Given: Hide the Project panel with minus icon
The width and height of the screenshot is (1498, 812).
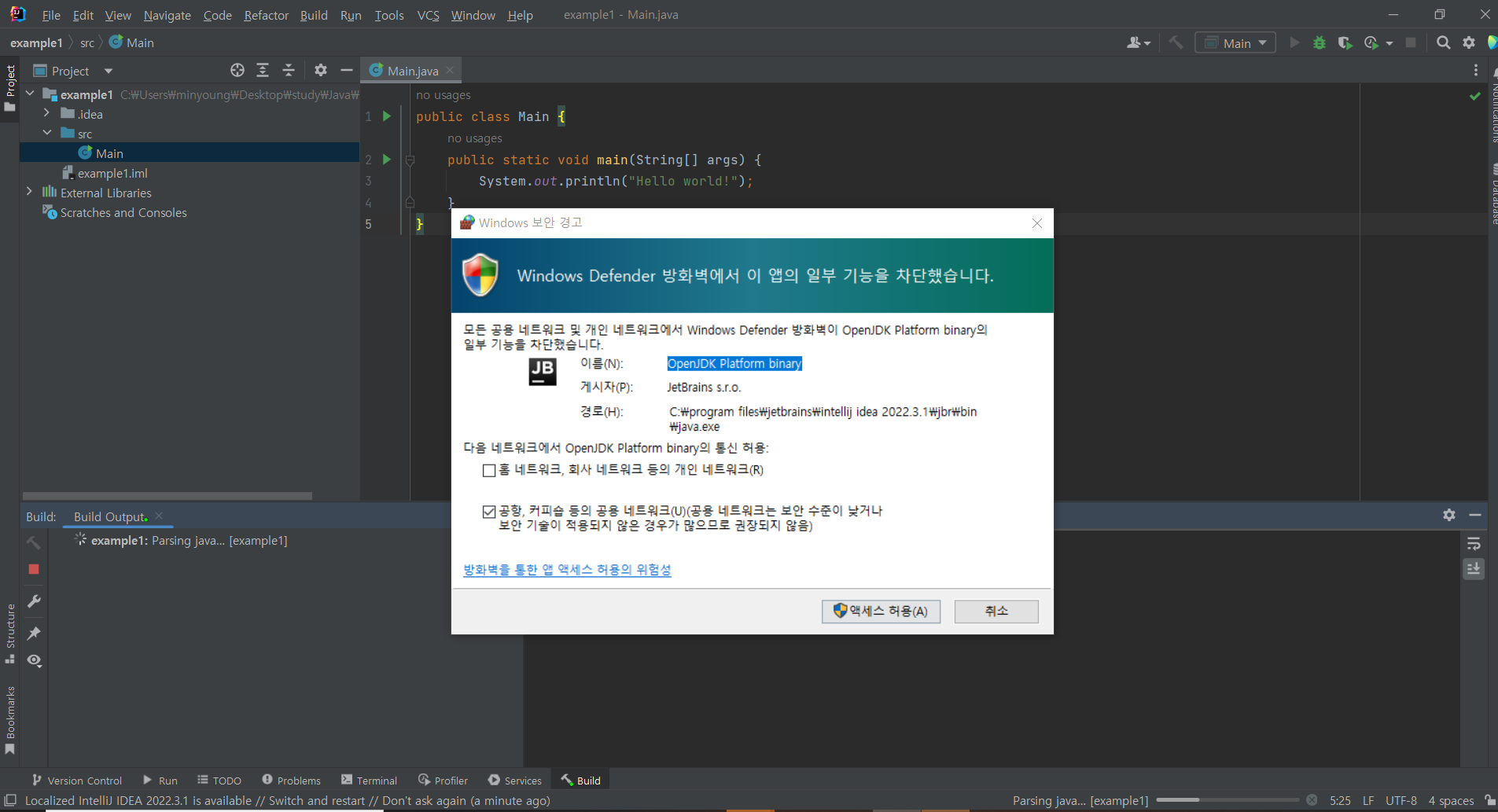Looking at the screenshot, I should coord(346,70).
